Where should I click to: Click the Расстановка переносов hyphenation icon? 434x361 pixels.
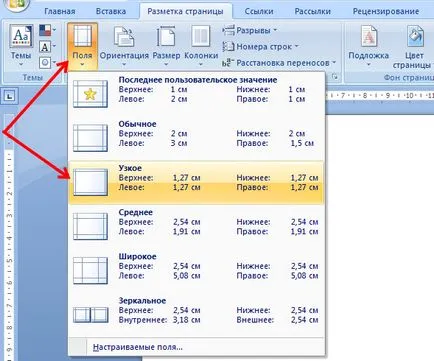point(227,63)
